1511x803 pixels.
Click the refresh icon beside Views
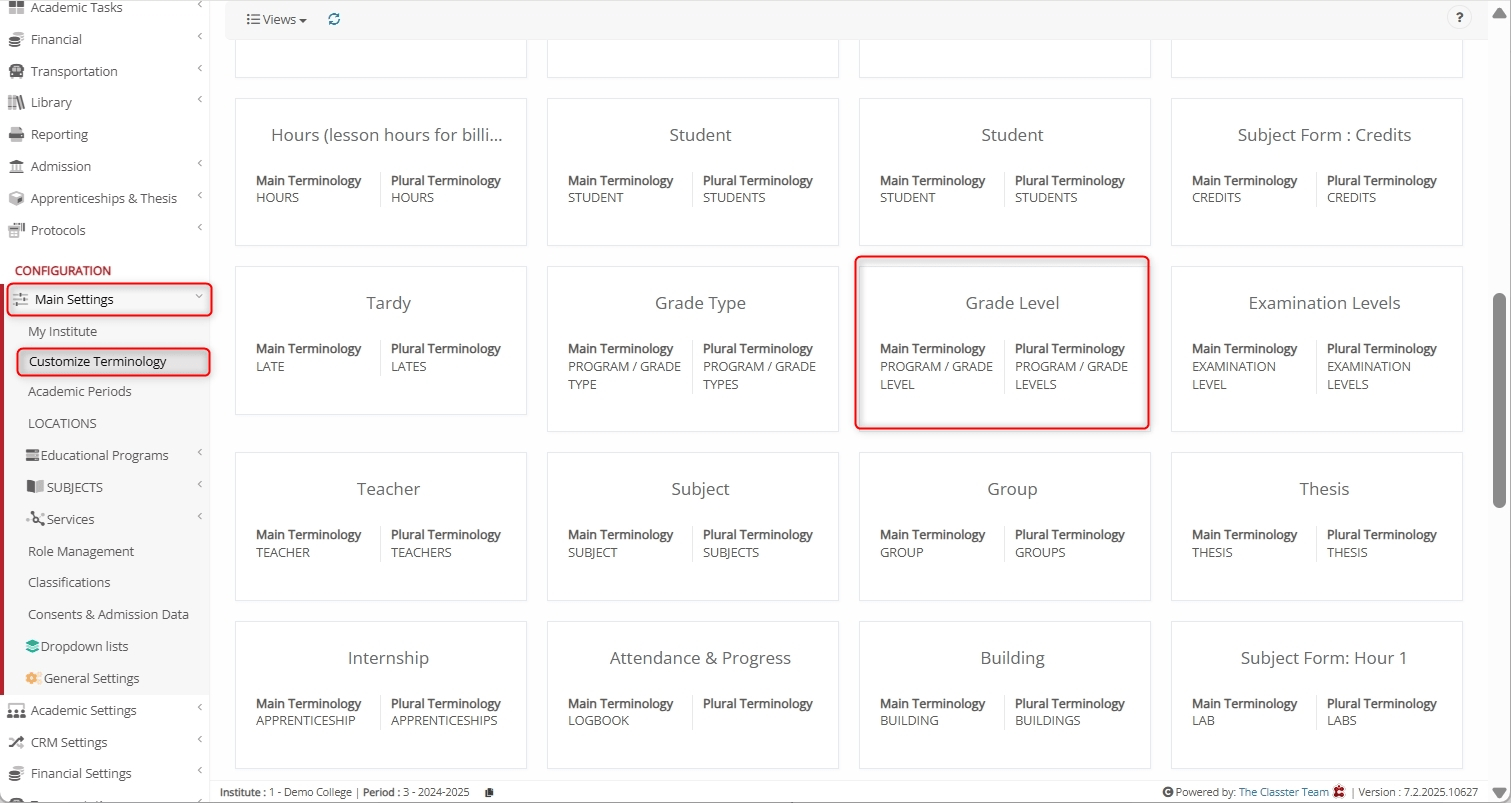pyautogui.click(x=334, y=19)
